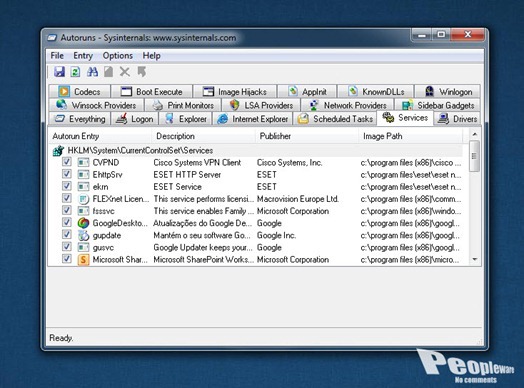Click the Delete X toolbar icon
Image resolution: width=524 pixels, height=388 pixels.
125,72
